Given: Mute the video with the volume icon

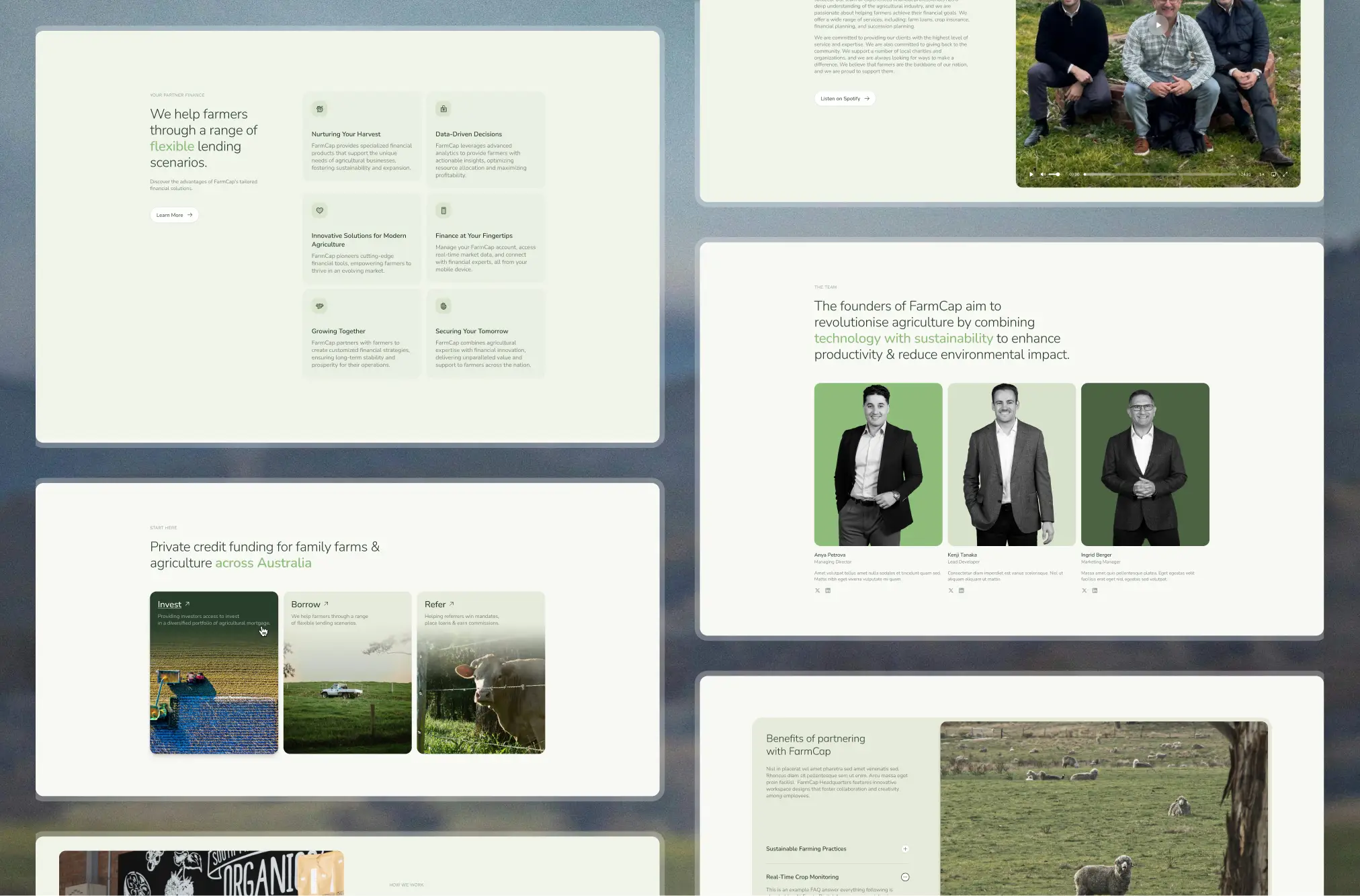Looking at the screenshot, I should click(x=1043, y=174).
